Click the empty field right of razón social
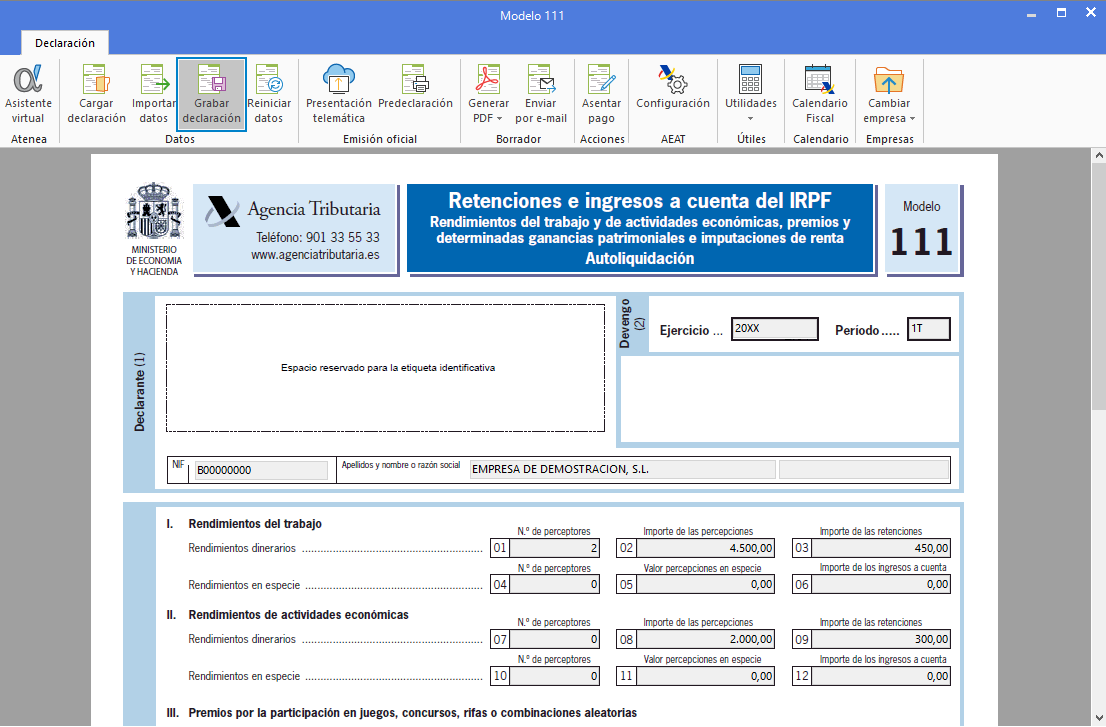 863,470
